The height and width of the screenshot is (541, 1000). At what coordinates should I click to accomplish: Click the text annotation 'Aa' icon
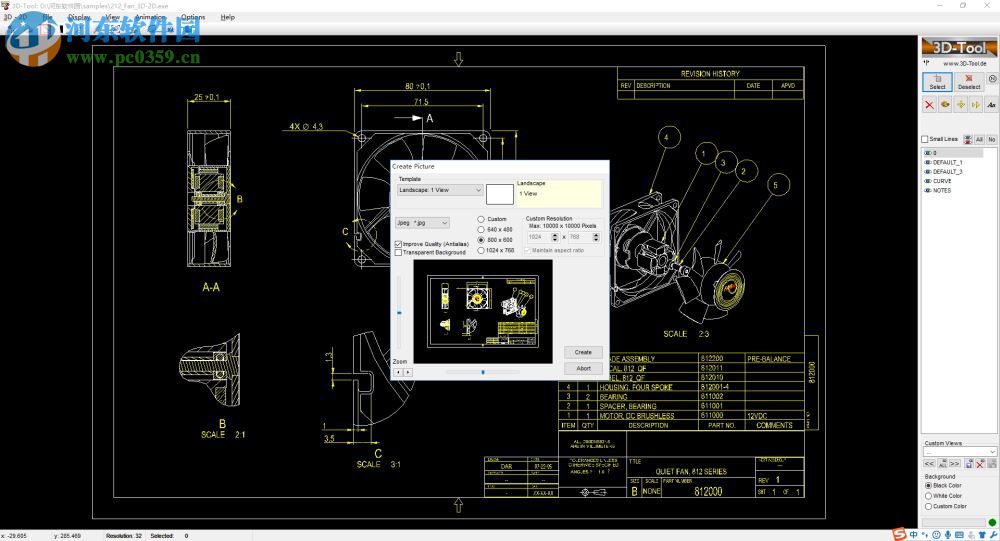point(991,105)
